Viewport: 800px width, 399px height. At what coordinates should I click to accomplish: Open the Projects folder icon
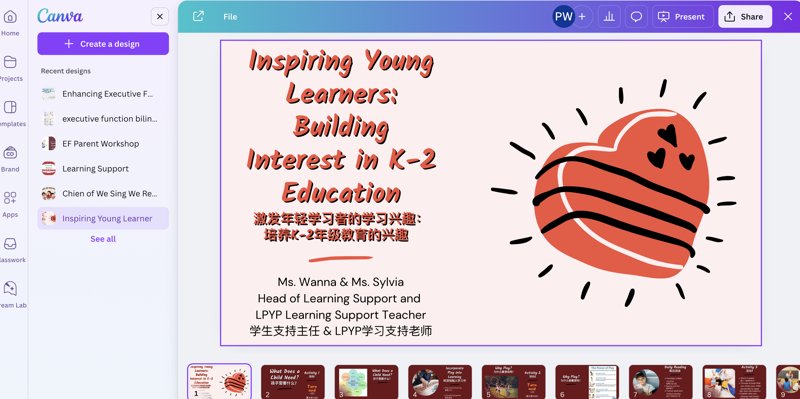point(10,62)
